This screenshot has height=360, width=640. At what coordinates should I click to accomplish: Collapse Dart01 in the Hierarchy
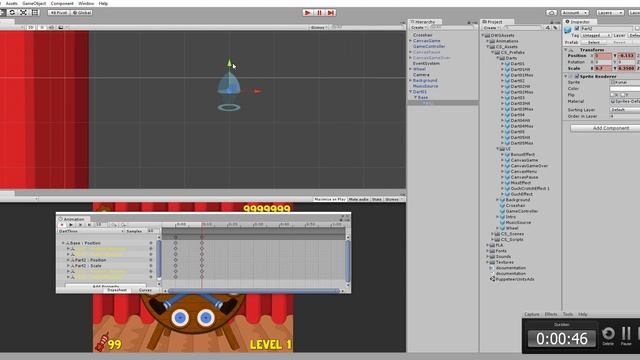tap(411, 92)
